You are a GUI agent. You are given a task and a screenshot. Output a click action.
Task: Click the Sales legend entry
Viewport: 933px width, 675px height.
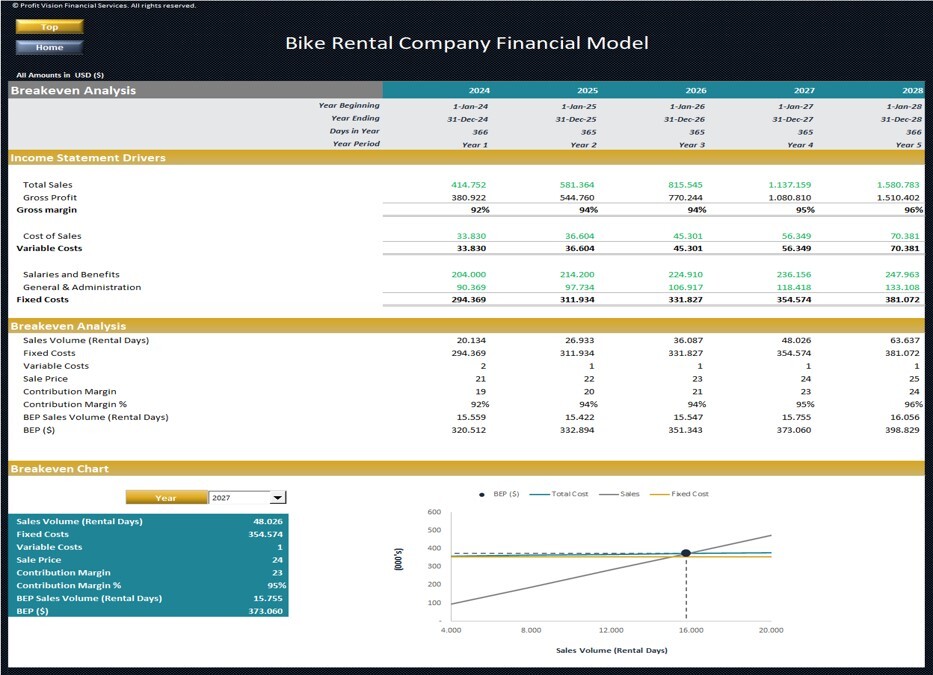619,494
